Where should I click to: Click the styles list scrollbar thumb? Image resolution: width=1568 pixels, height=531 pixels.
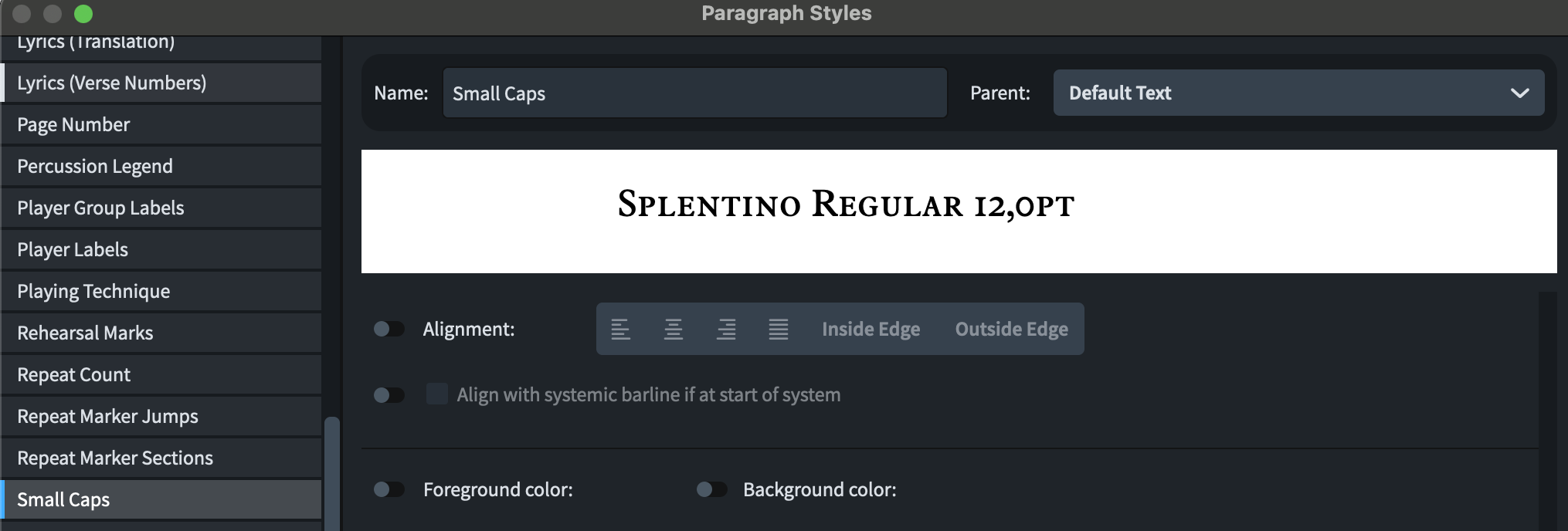[x=332, y=472]
